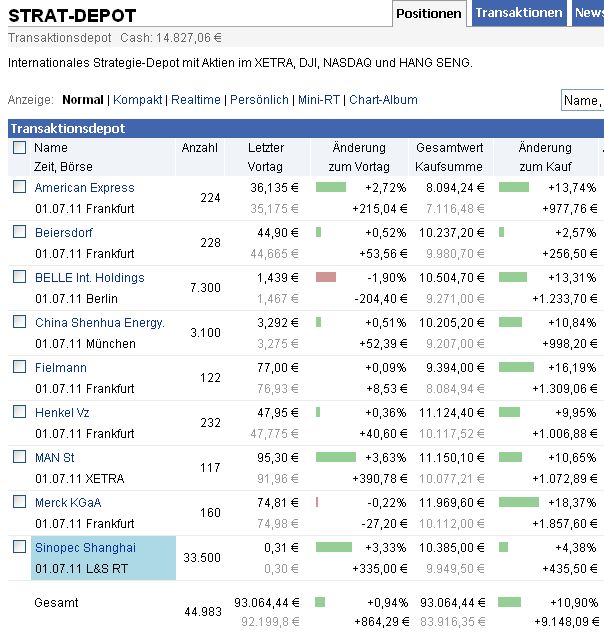
Task: Click Merck KGaA purchase change bar +18,37%
Action: click(519, 502)
